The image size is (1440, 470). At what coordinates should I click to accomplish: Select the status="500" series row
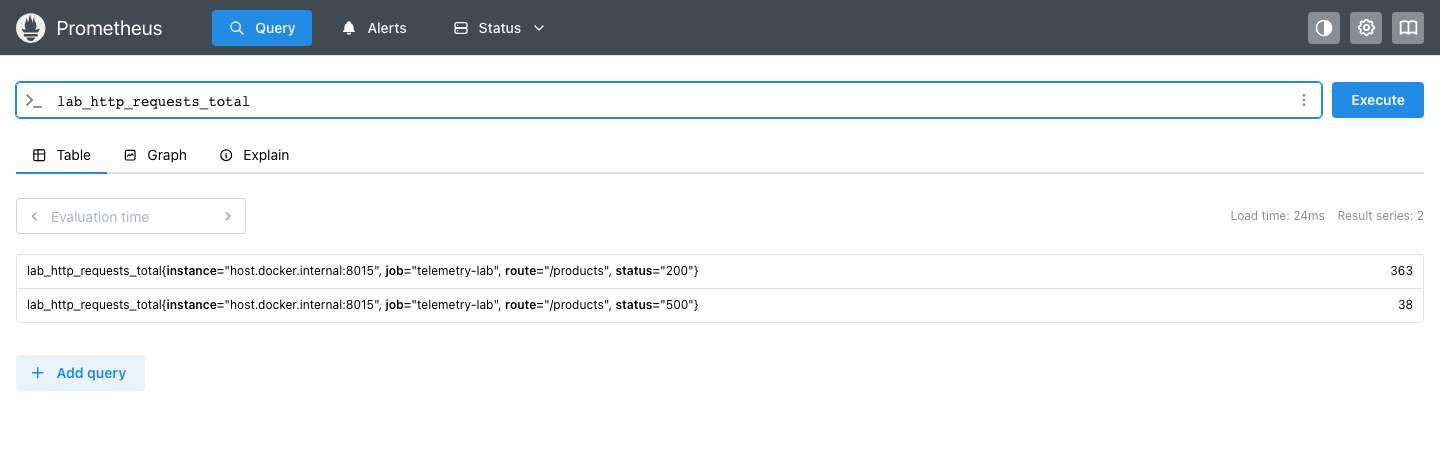pyautogui.click(x=720, y=305)
